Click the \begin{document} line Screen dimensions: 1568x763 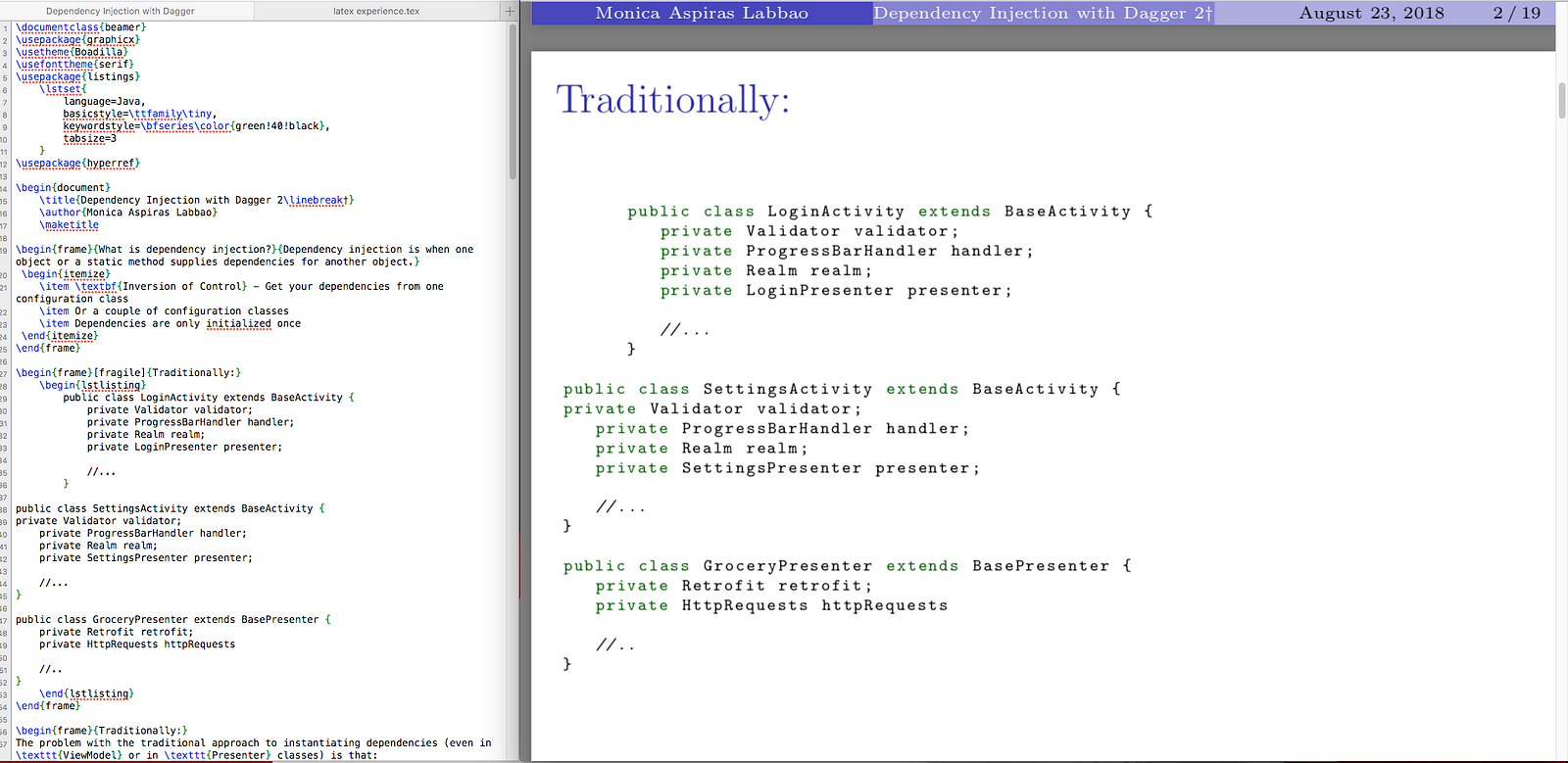[64, 187]
